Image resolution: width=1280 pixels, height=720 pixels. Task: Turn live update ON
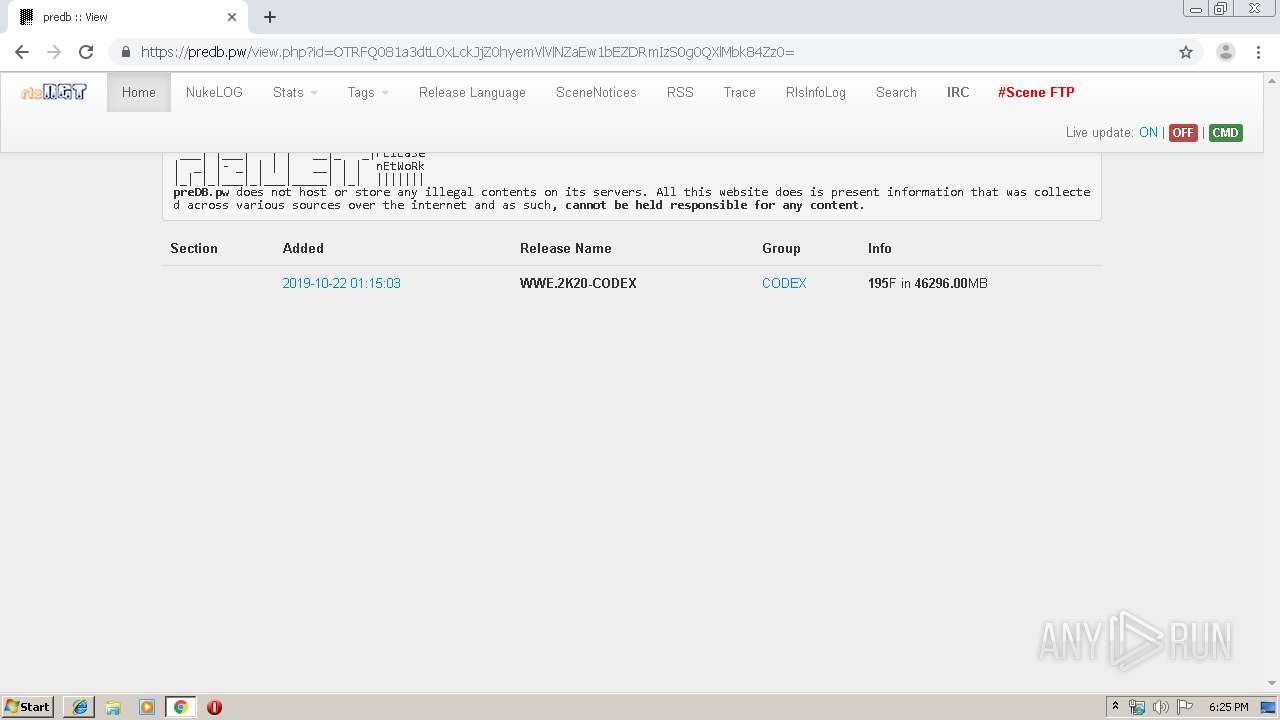pyautogui.click(x=1148, y=132)
